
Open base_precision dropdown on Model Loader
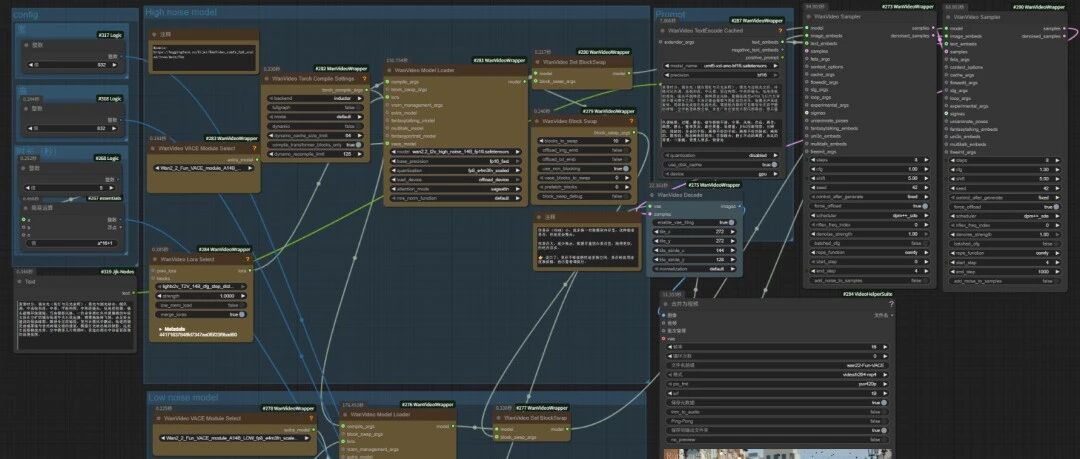[456, 161]
